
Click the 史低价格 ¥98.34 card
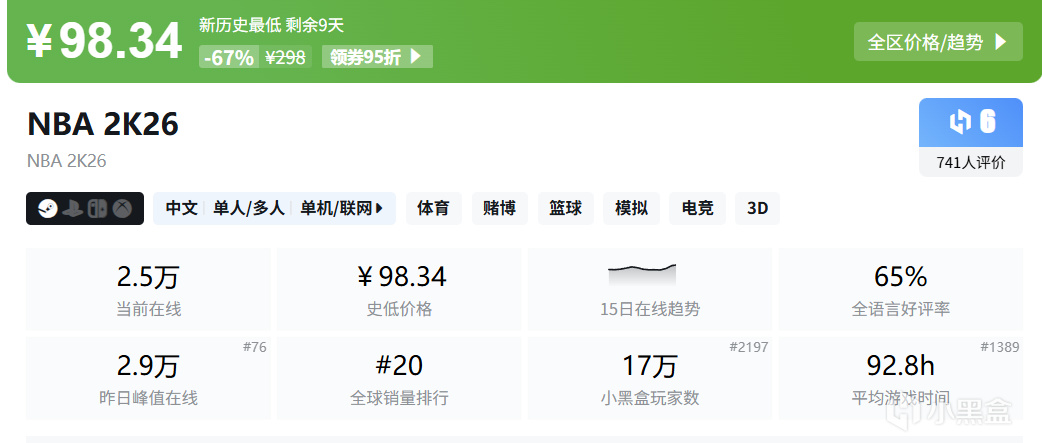tap(399, 289)
